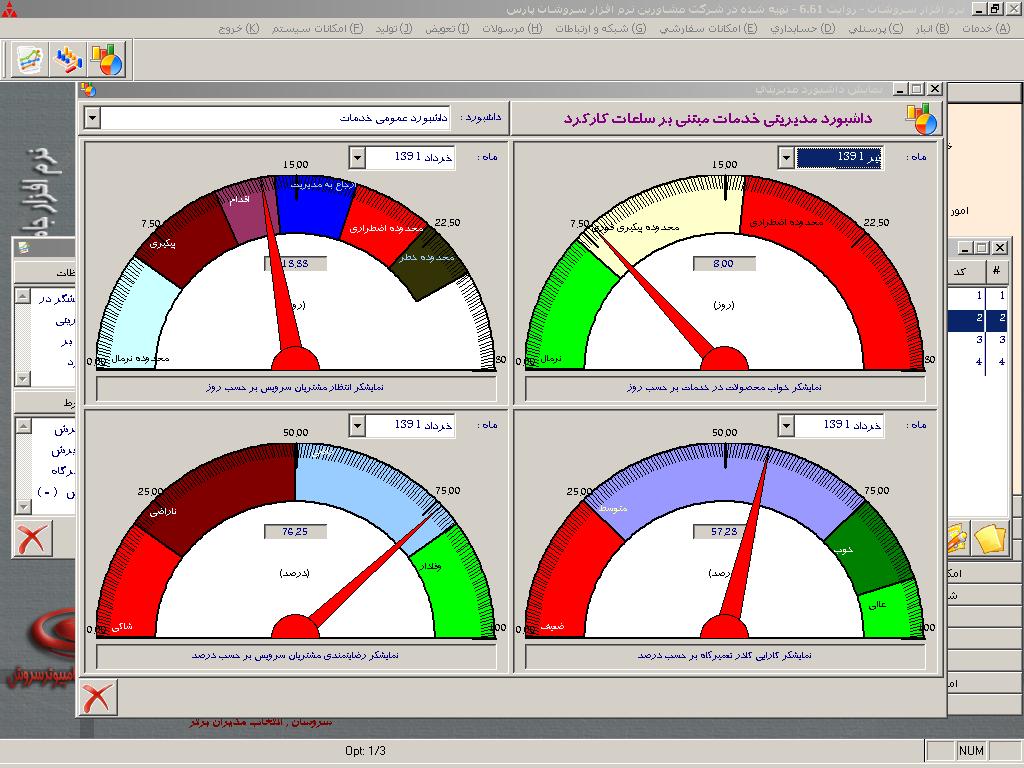Expand month dropdown for workshop efficiency gauge
The image size is (1024, 768).
pyautogui.click(x=786, y=425)
